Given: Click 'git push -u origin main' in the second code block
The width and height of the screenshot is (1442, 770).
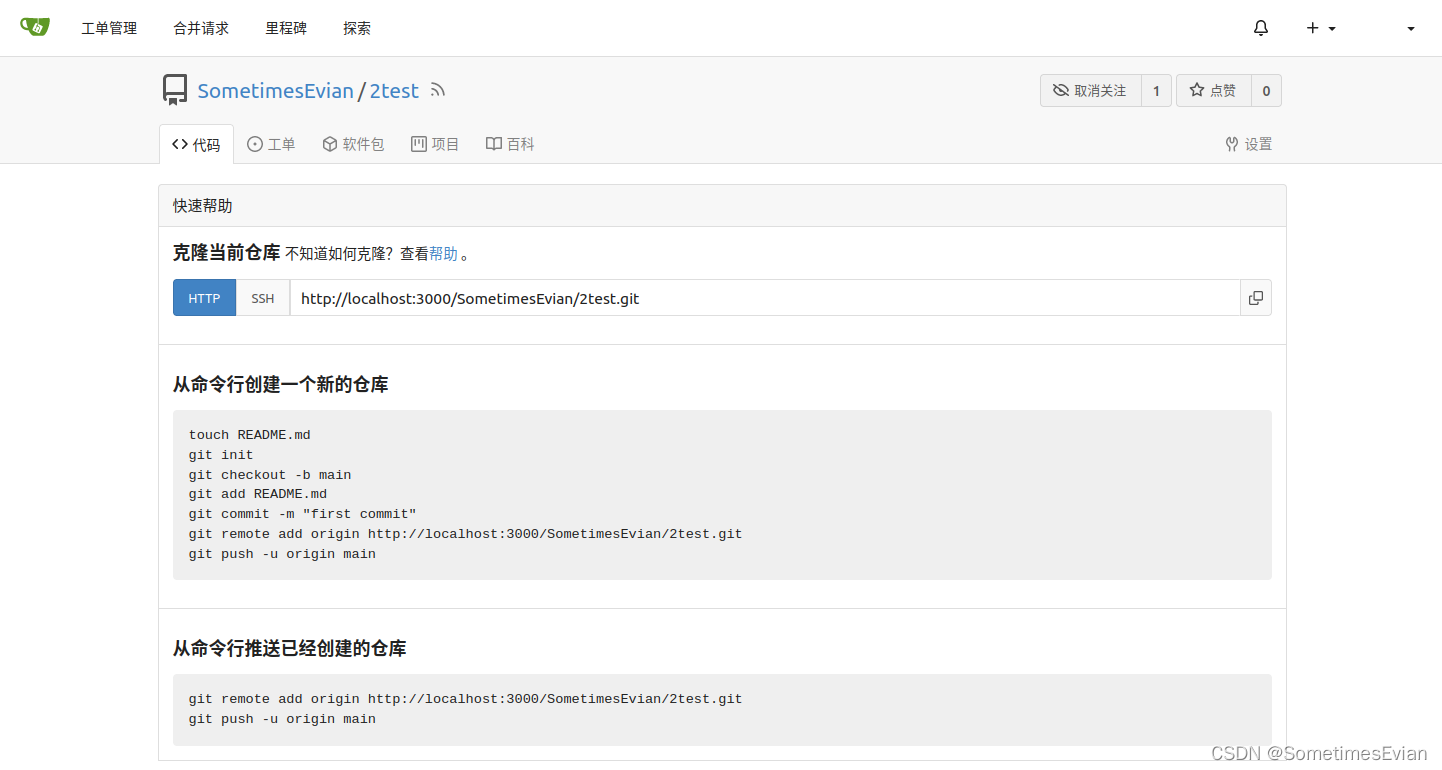Looking at the screenshot, I should click(x=282, y=719).
